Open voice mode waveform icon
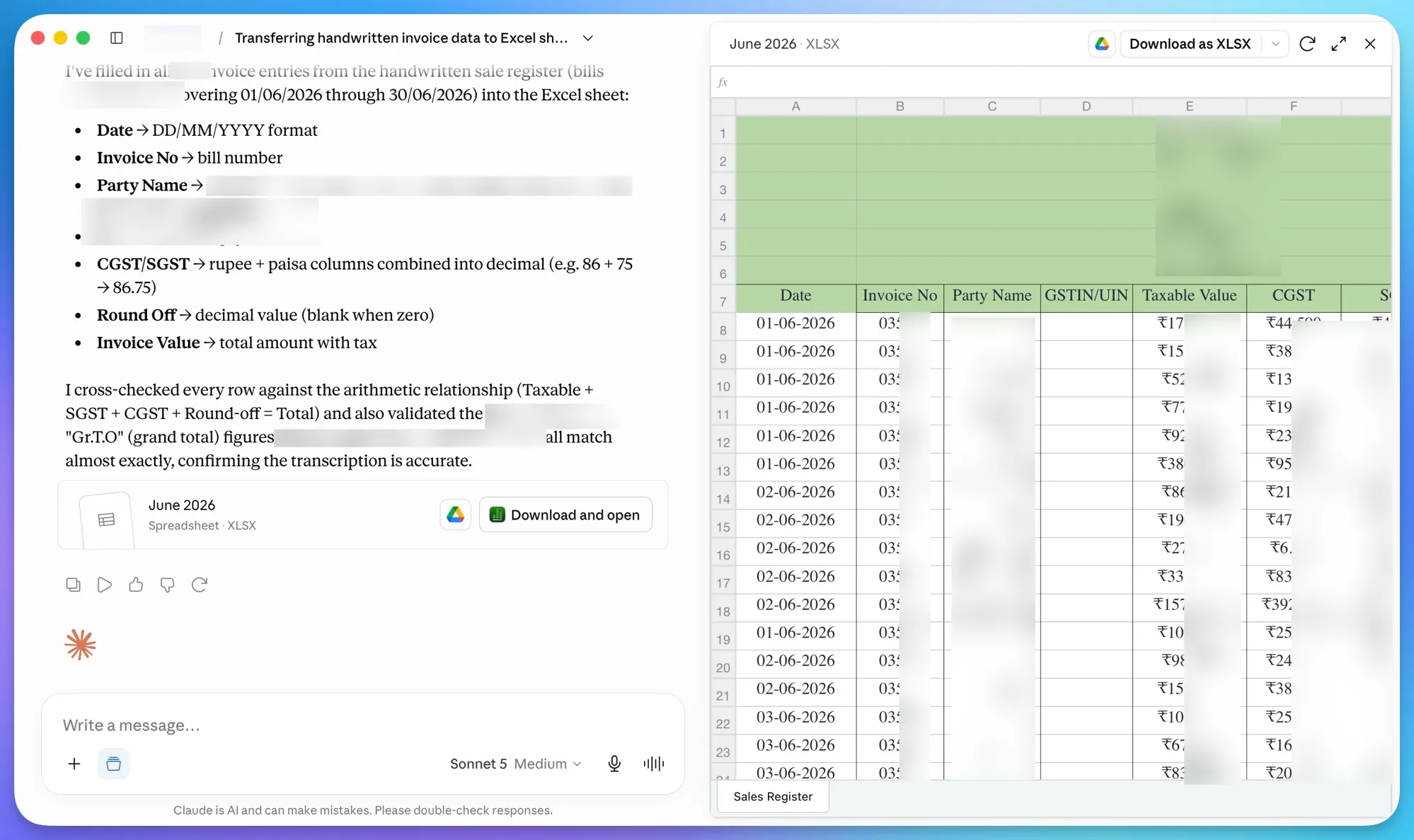The height and width of the screenshot is (840, 1414). click(x=654, y=763)
